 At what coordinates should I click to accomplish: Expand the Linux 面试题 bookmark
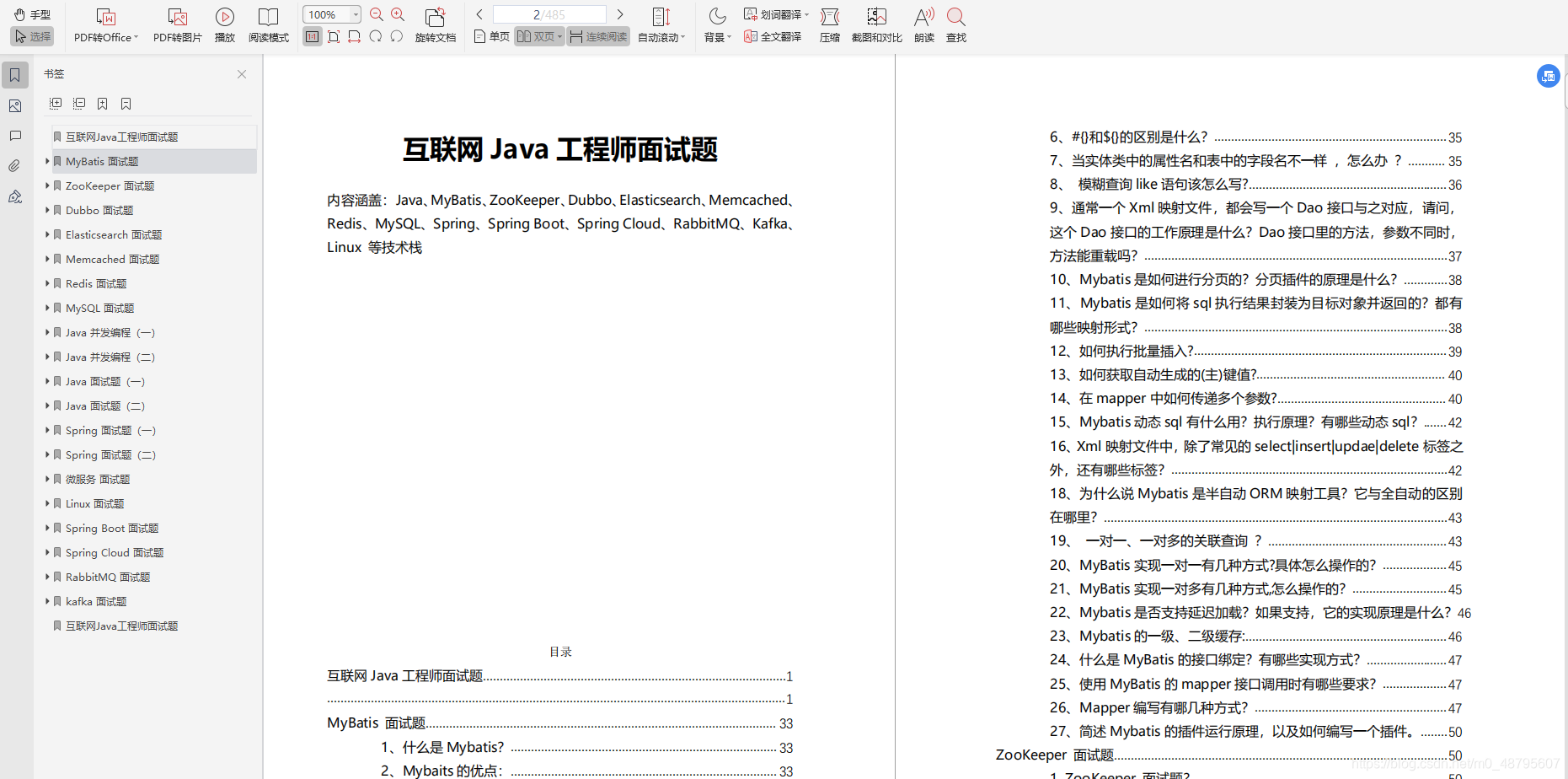click(47, 503)
